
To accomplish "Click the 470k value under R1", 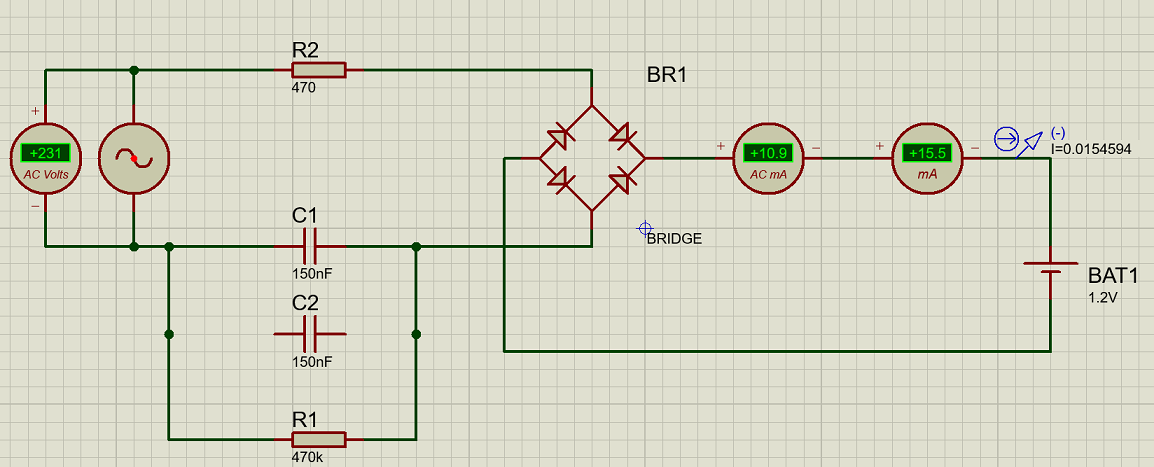I will pyautogui.click(x=308, y=457).
